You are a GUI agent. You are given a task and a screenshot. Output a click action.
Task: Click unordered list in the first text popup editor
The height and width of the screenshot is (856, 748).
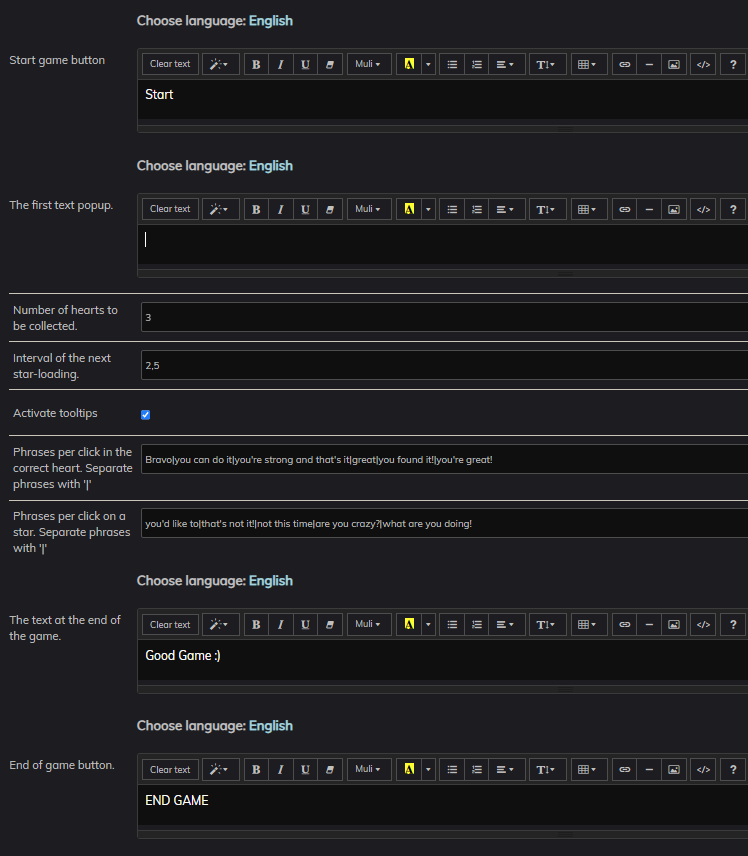click(x=452, y=210)
